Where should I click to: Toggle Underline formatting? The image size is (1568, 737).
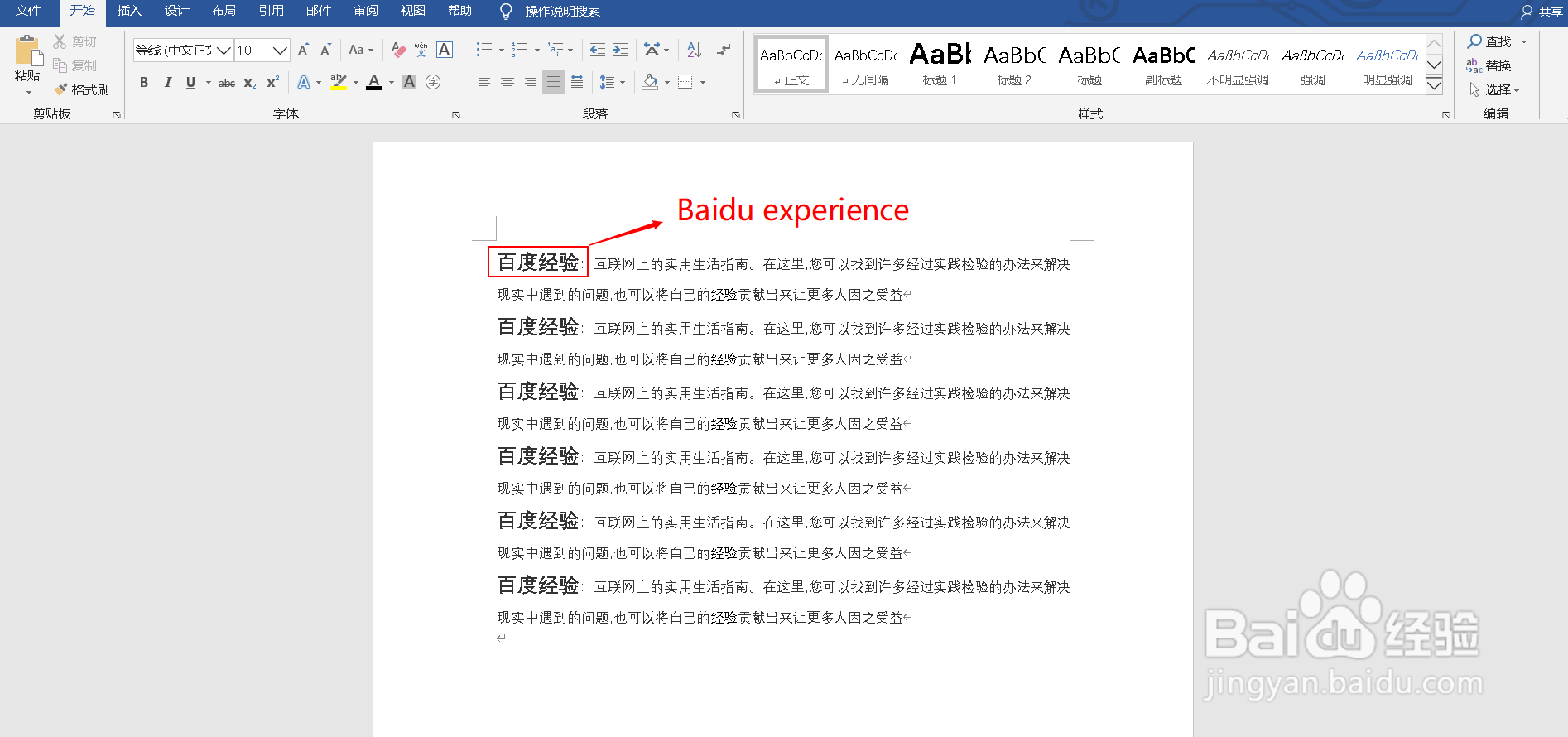pyautogui.click(x=190, y=82)
